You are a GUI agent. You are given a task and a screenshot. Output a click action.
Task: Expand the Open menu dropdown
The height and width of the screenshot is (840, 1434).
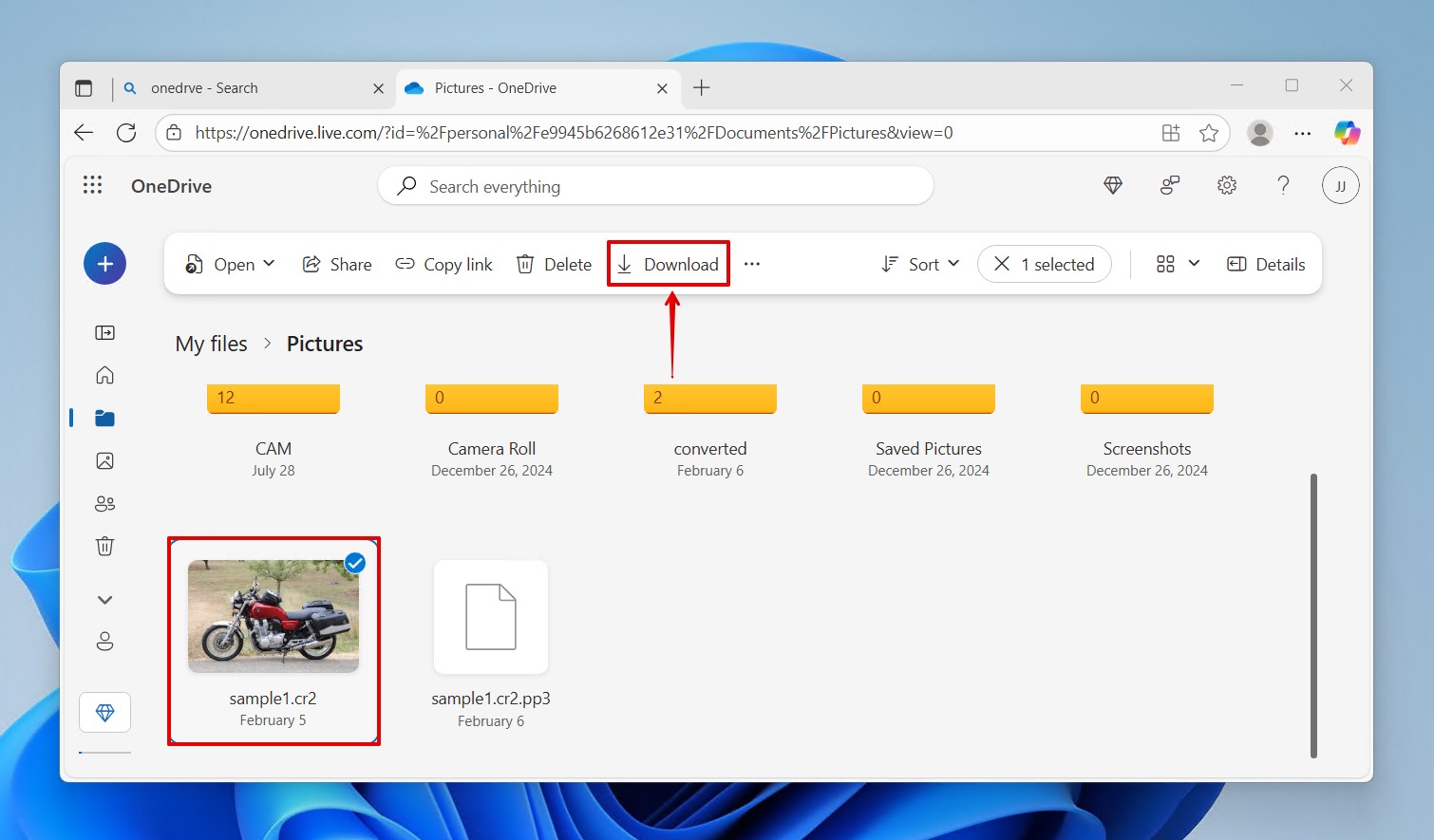pyautogui.click(x=270, y=264)
